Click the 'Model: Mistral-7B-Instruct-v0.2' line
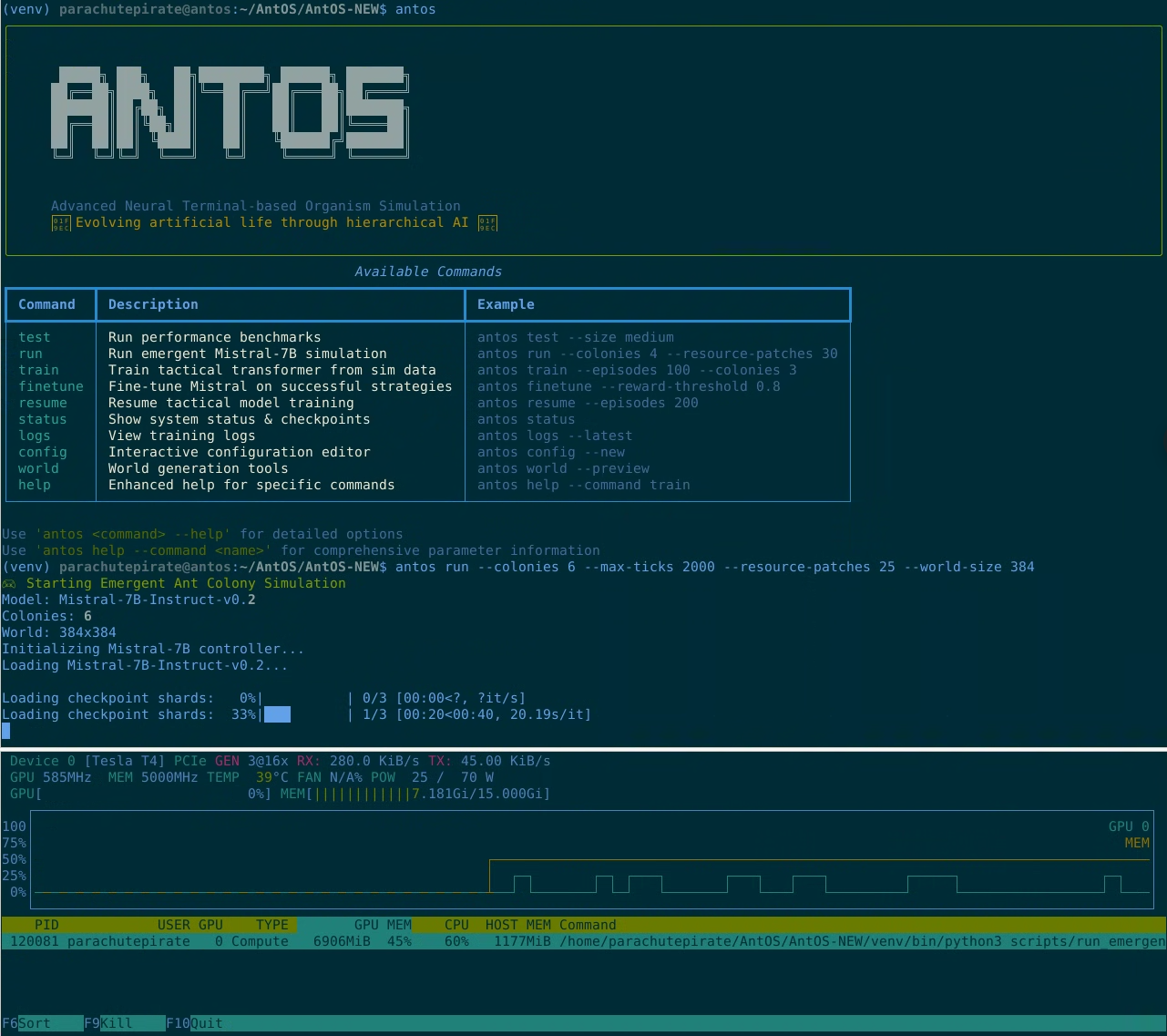Image resolution: width=1167 pixels, height=1036 pixels. (x=128, y=600)
